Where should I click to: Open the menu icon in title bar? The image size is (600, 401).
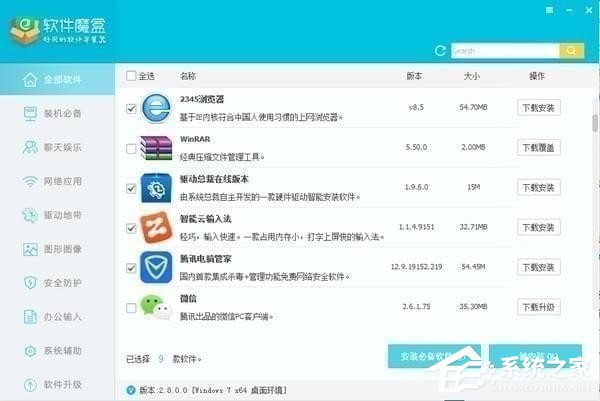click(549, 10)
